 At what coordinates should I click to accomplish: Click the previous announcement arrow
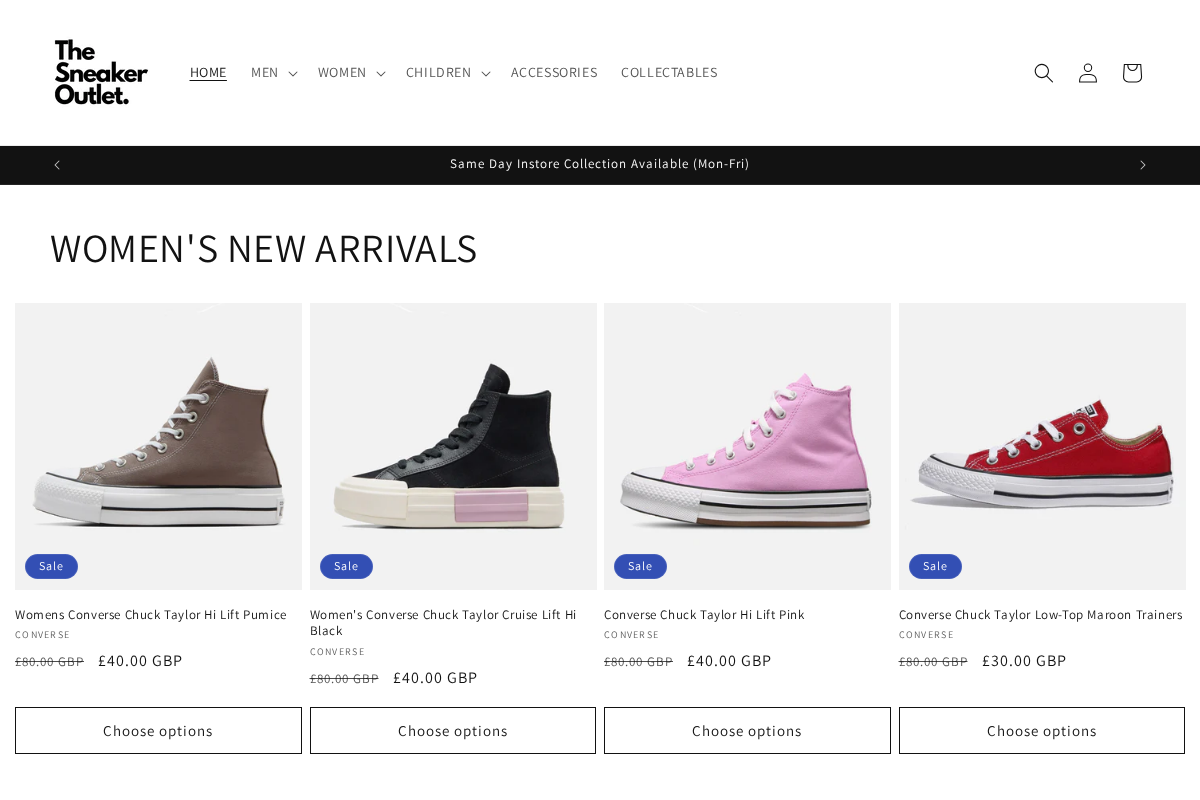click(x=56, y=164)
